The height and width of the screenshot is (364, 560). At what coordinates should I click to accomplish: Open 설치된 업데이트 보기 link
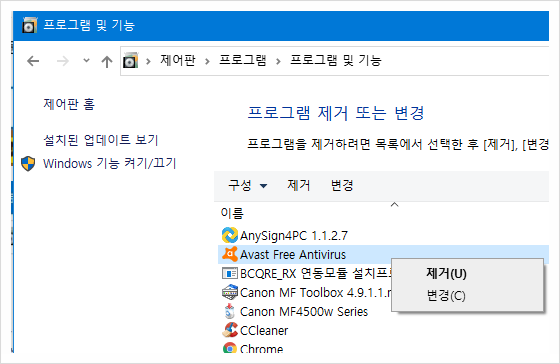[100, 140]
